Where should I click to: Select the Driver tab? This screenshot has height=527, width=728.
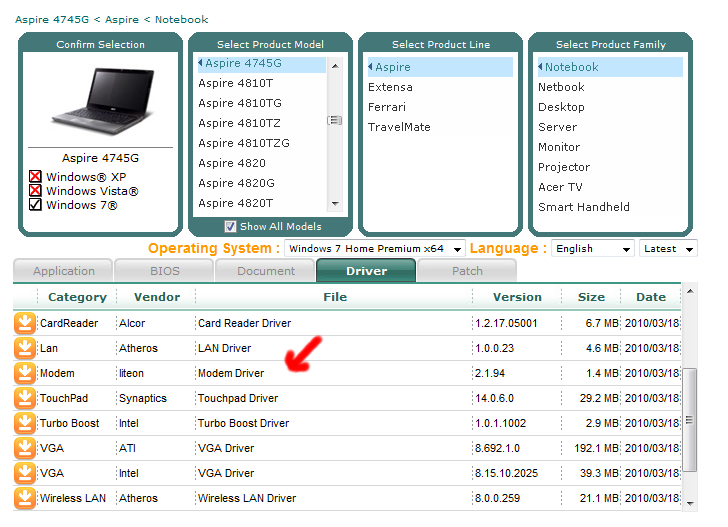pos(366,271)
